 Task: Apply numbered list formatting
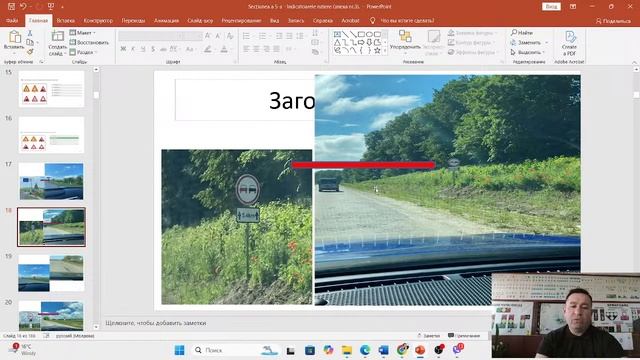263,36
